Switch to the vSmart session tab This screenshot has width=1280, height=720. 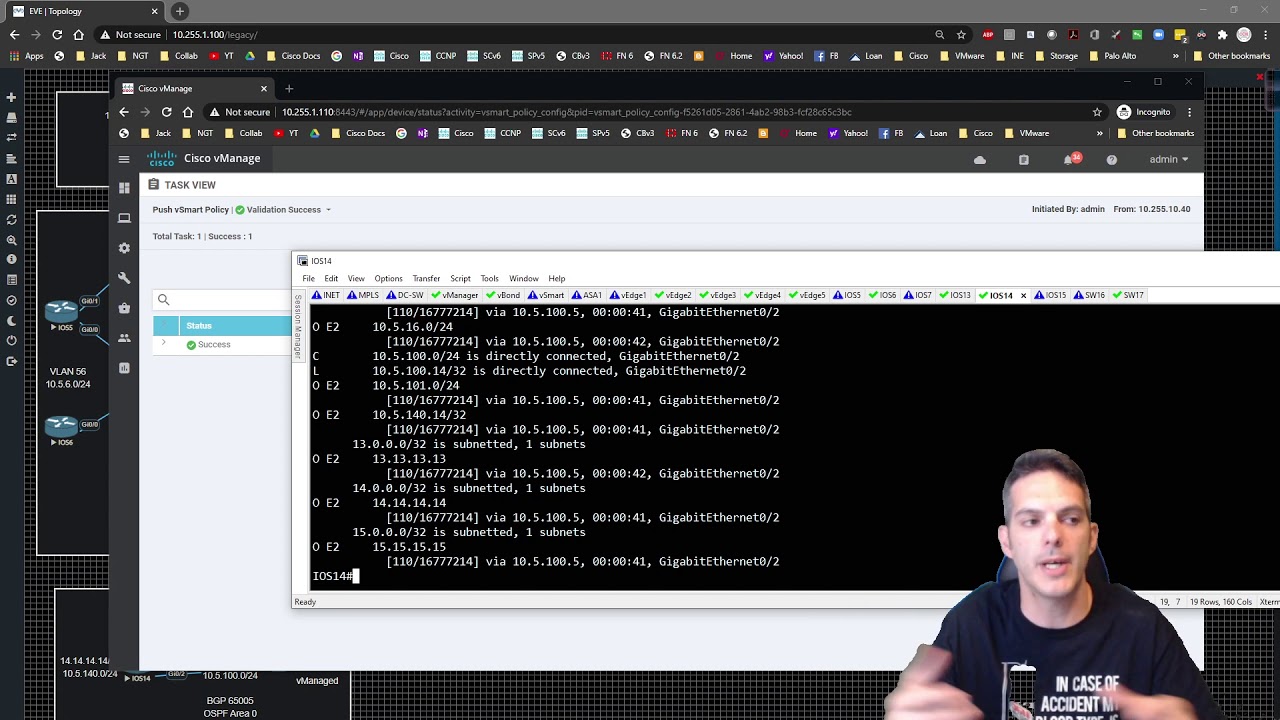(546, 295)
